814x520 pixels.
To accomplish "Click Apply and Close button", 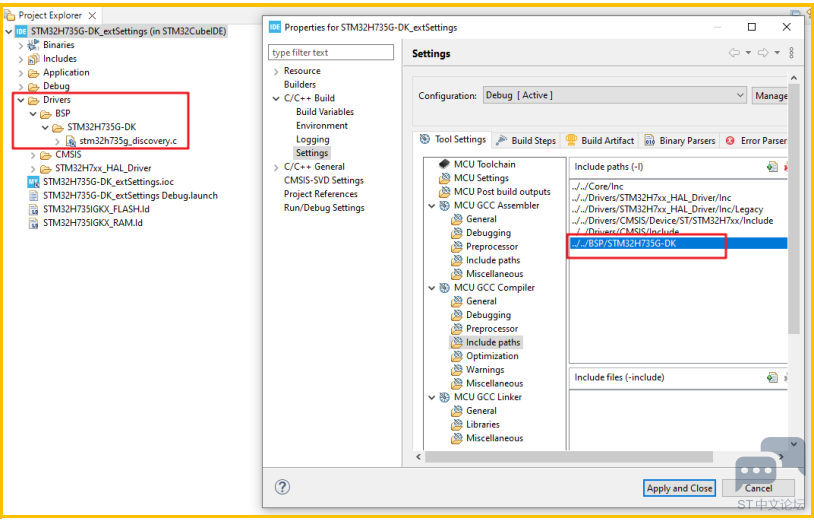I will point(679,488).
